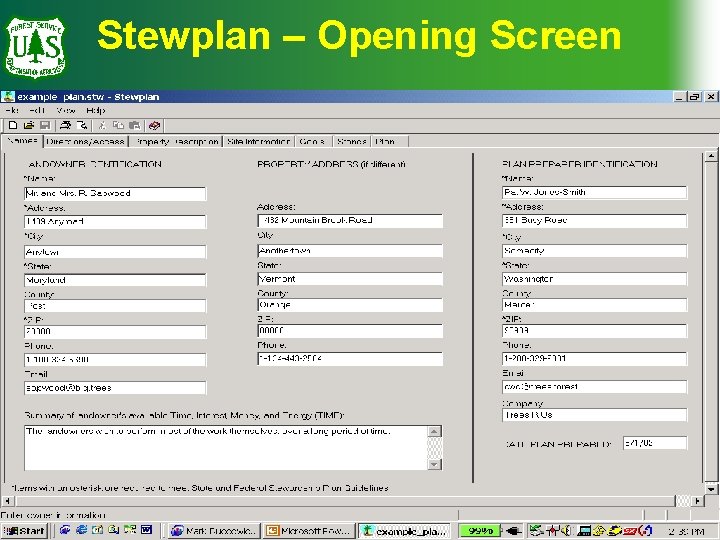720x540 pixels.
Task: Click the horizontal scrollbar left arrow
Action: point(7,501)
